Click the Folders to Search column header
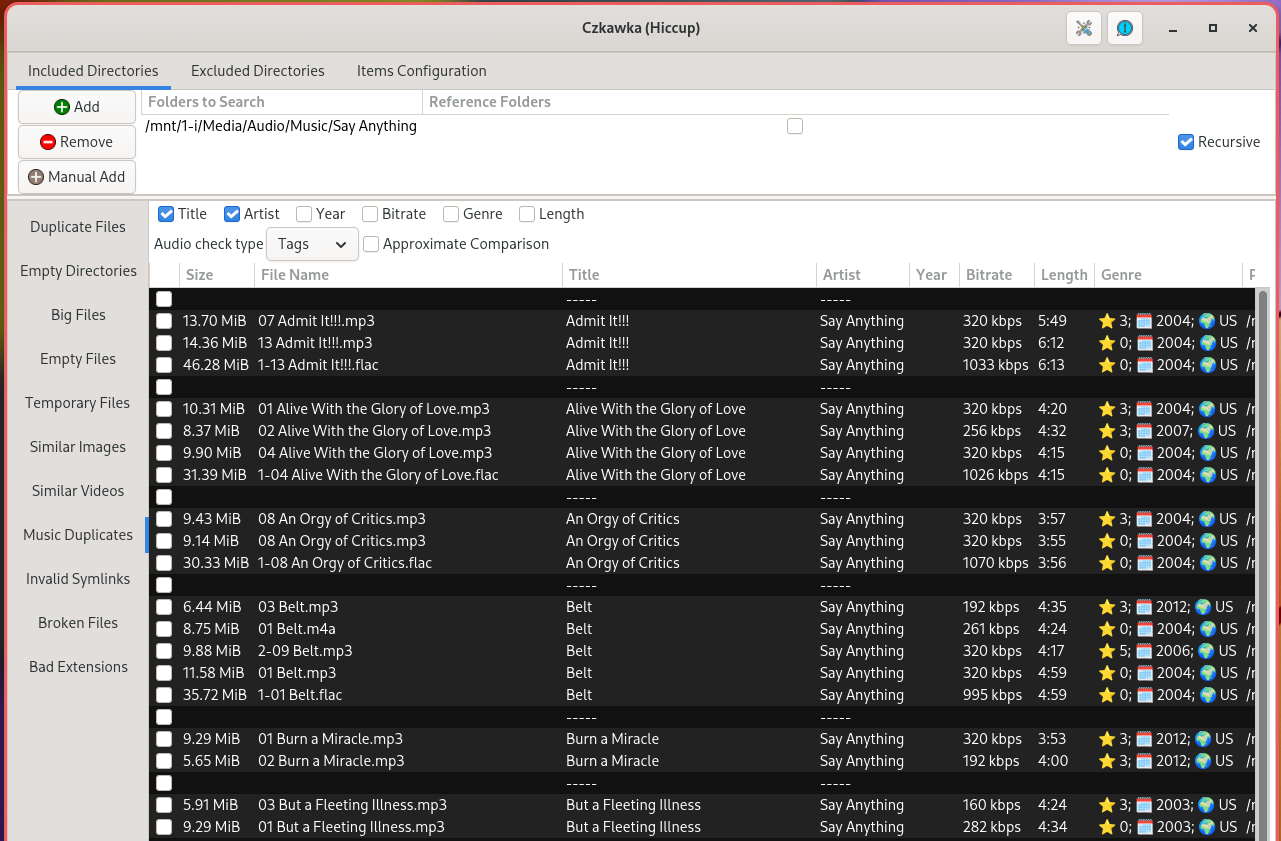The height and width of the screenshot is (841, 1281). [282, 102]
